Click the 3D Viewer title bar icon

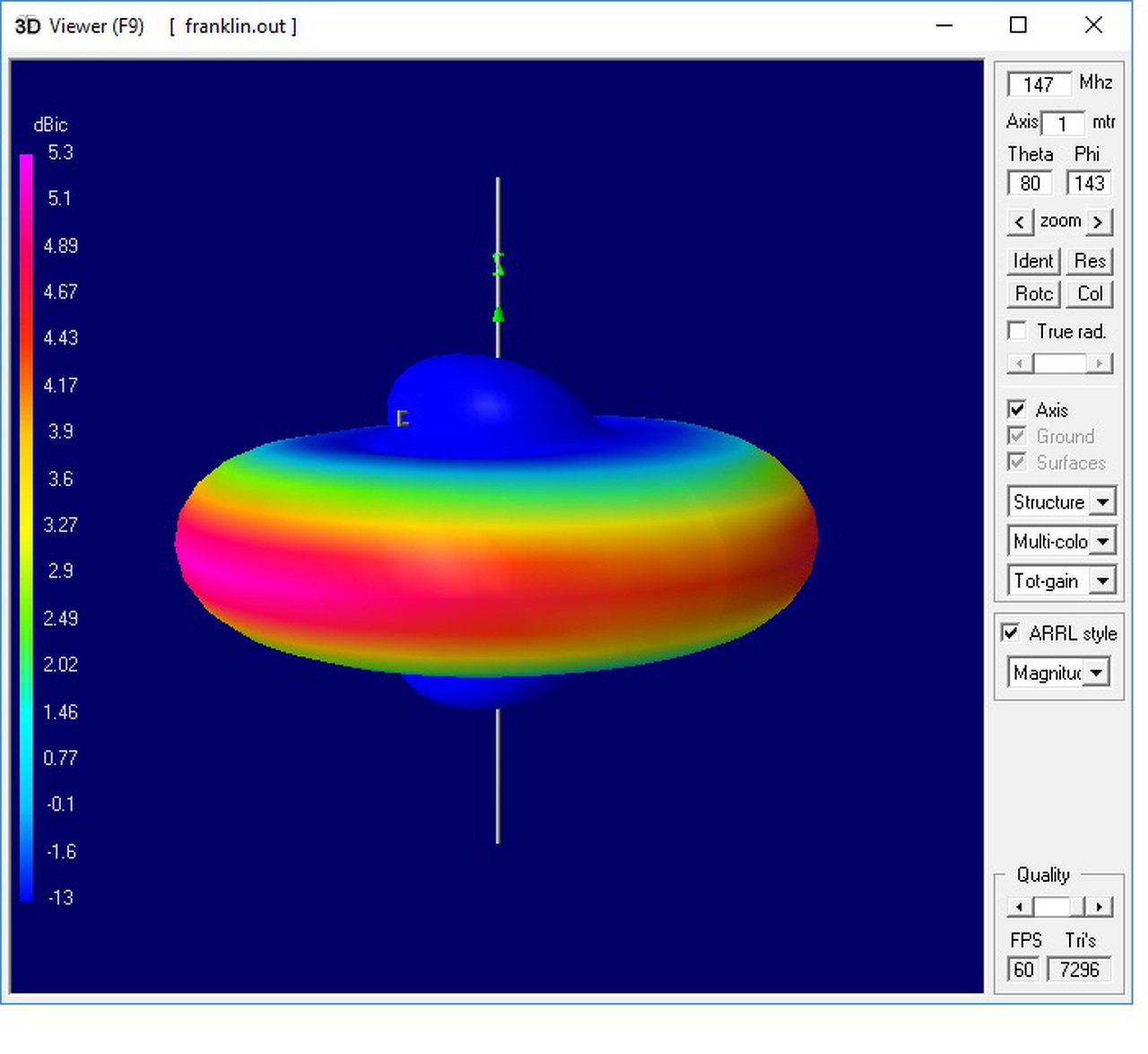tap(28, 26)
